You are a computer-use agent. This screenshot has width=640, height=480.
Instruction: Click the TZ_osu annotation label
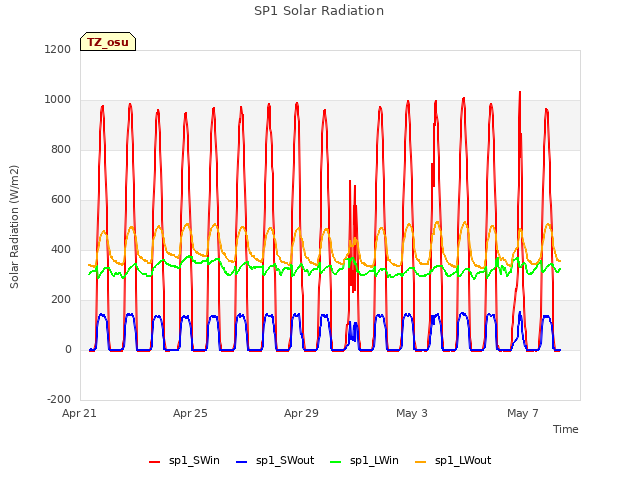pos(108,42)
